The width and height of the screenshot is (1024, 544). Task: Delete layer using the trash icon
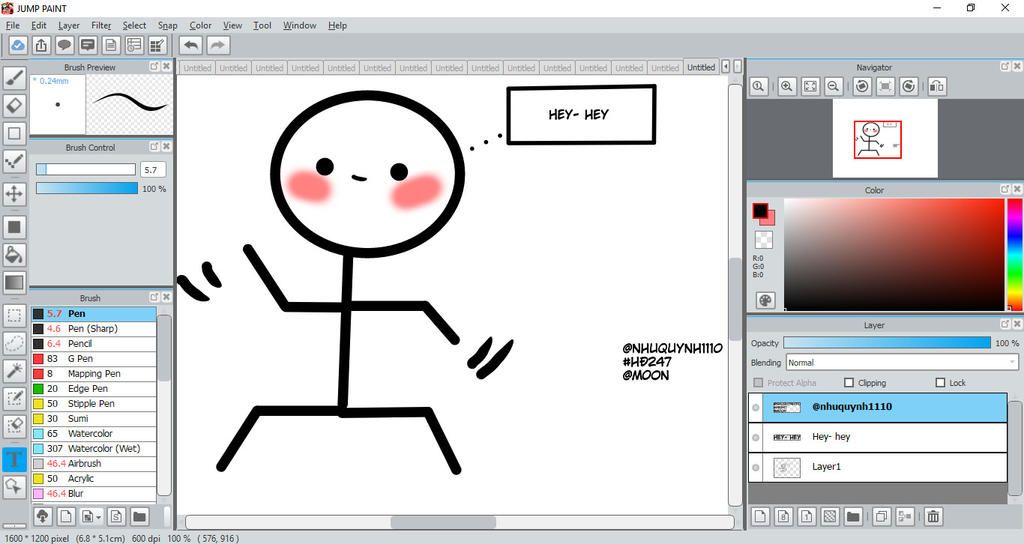tap(932, 516)
